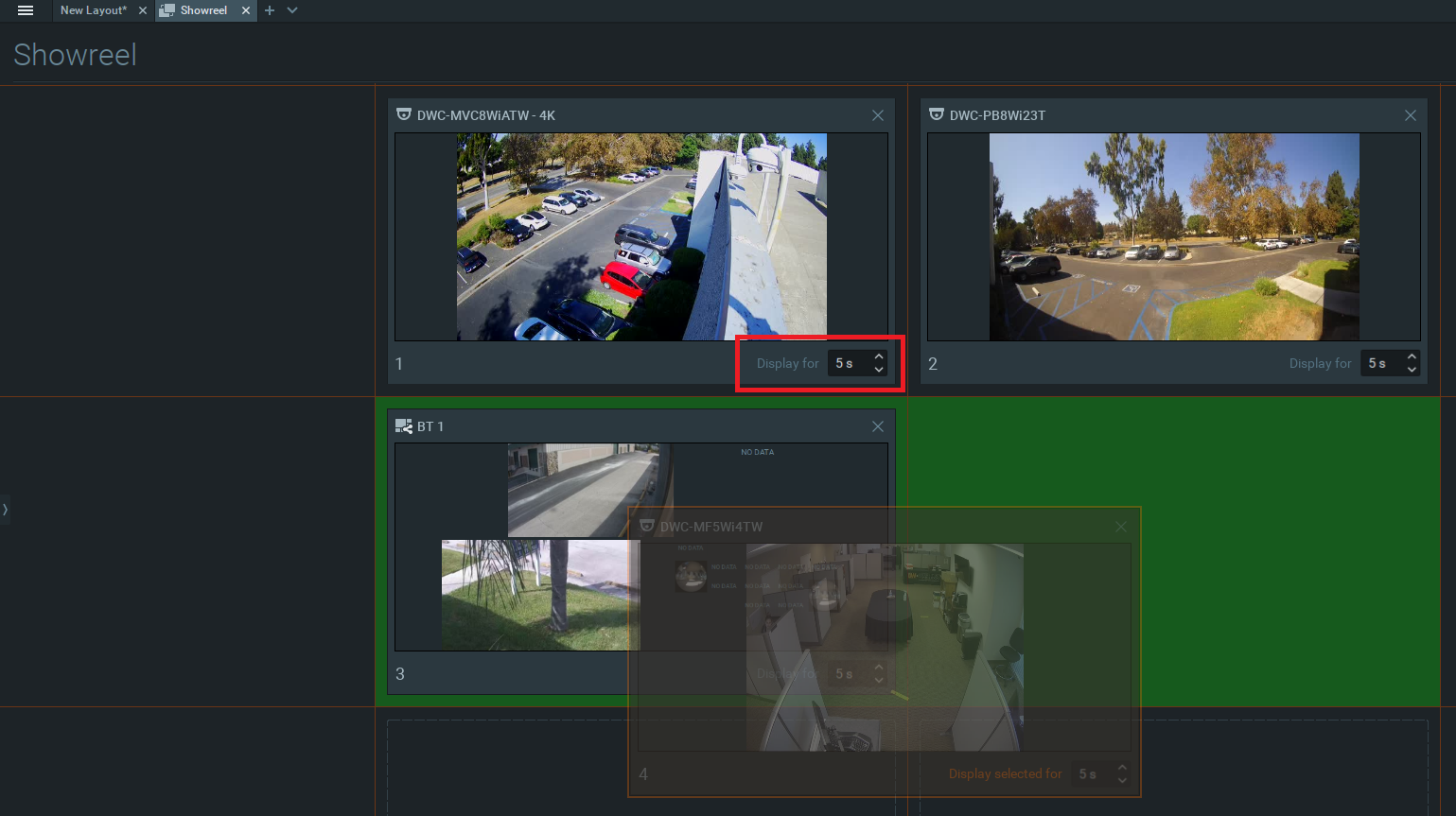Expand the collapsed left side panel
Viewport: 1456px width, 816px height.
pyautogui.click(x=5, y=510)
